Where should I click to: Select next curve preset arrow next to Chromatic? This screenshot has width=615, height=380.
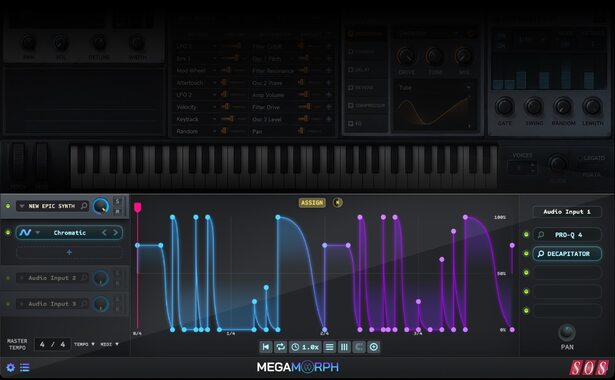[115, 233]
